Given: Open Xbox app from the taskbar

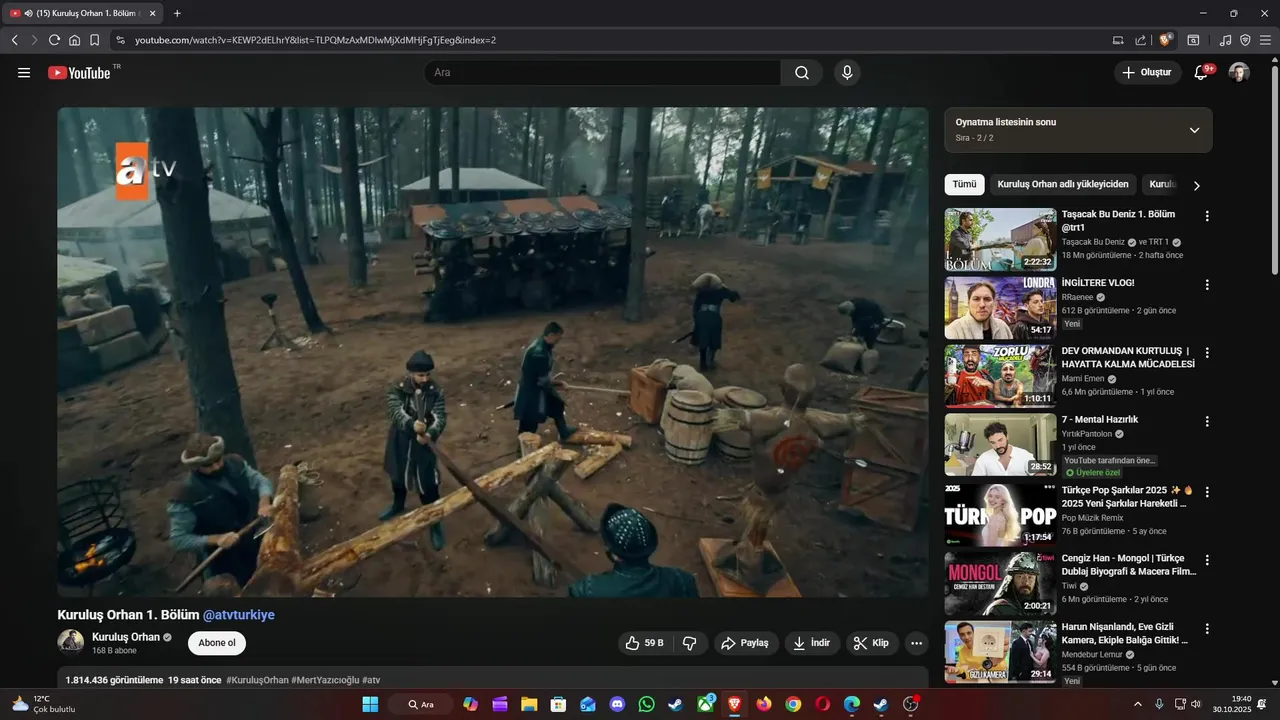Looking at the screenshot, I should pyautogui.click(x=705, y=704).
